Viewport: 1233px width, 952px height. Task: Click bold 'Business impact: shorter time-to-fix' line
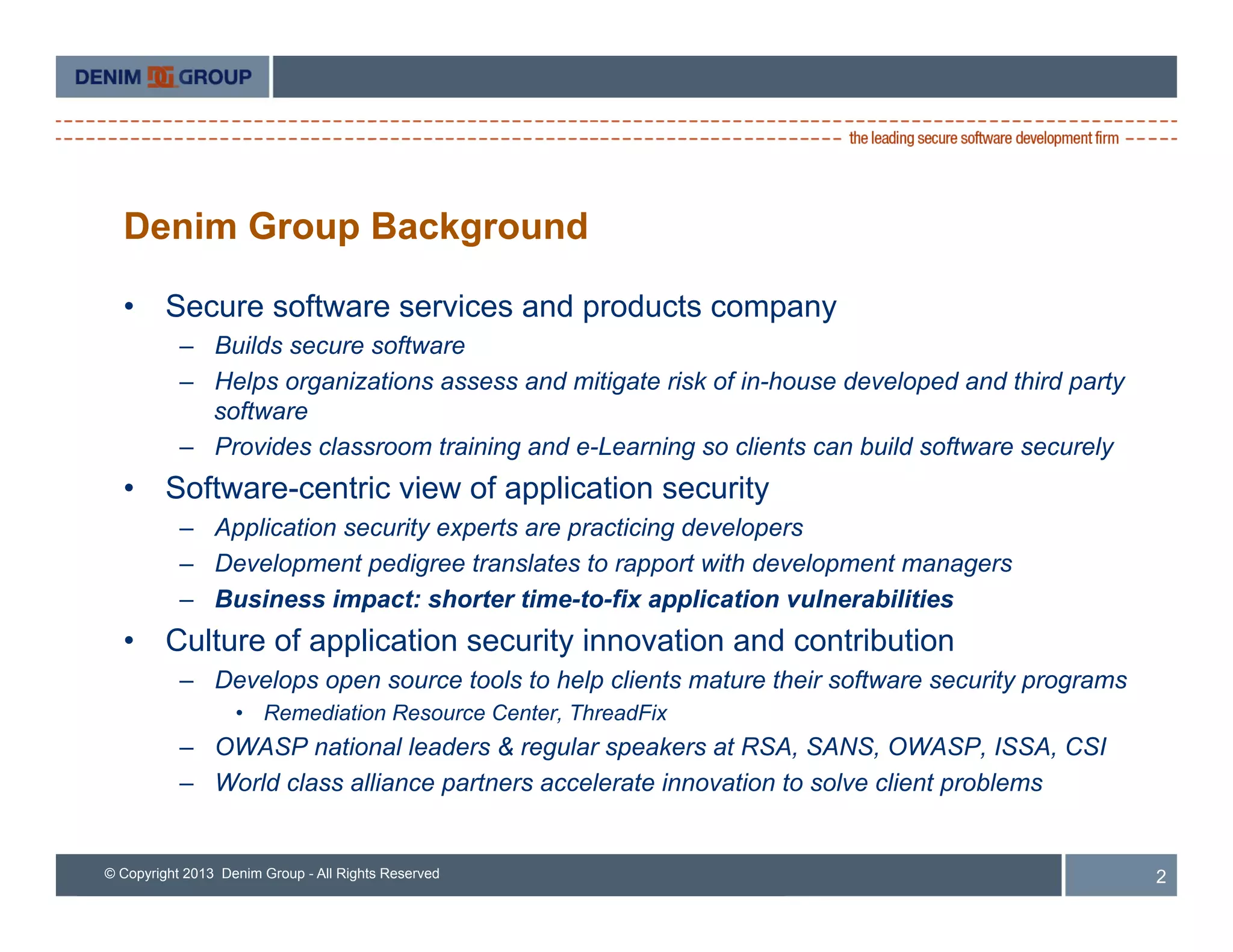tap(584, 599)
